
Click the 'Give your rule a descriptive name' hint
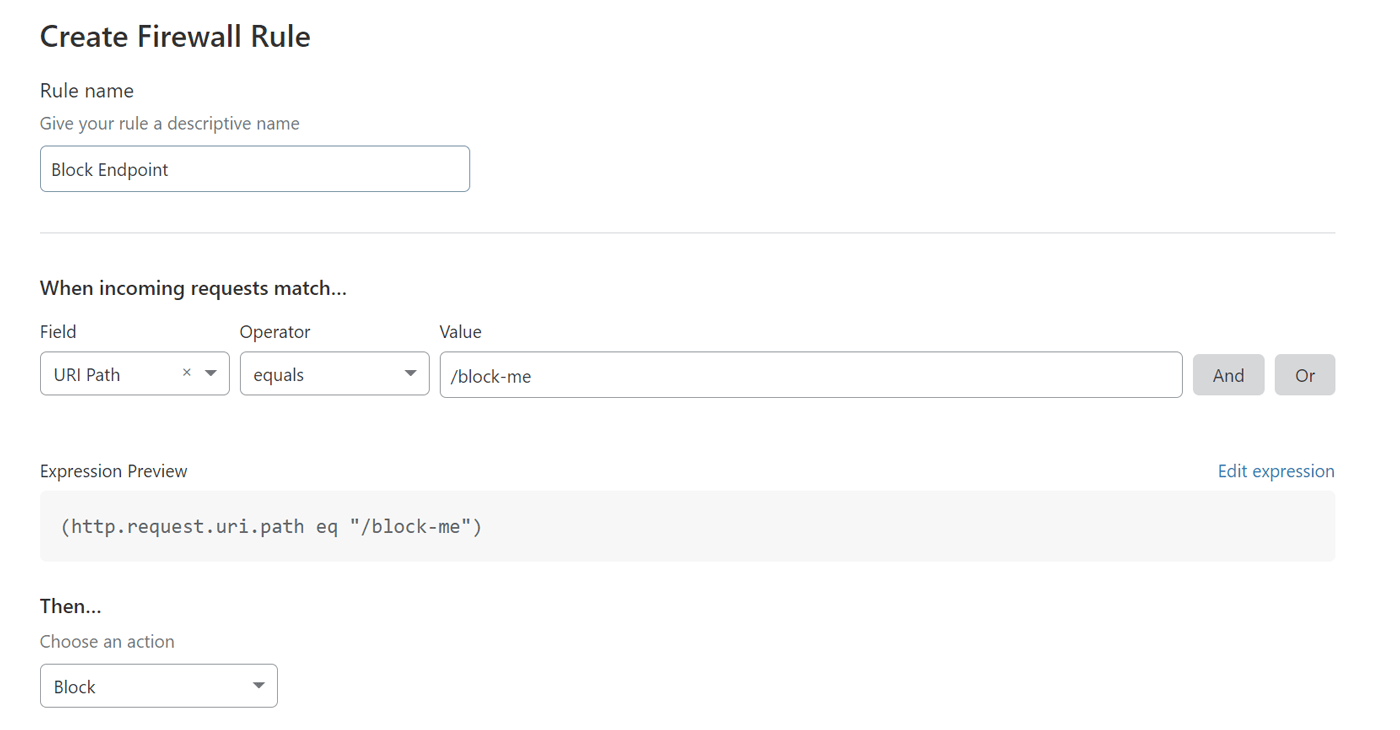[170, 124]
